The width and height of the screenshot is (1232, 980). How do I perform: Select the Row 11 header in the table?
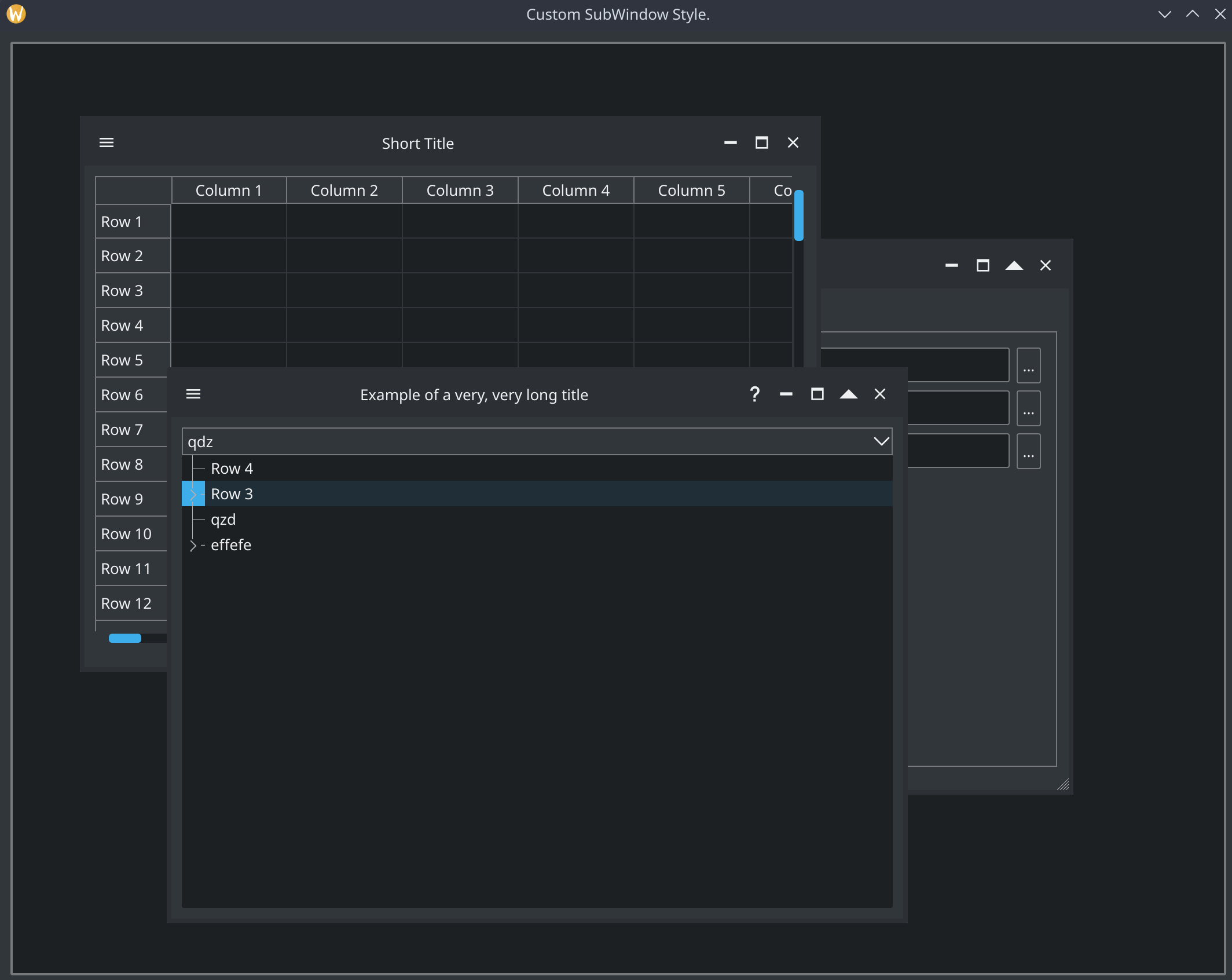131,568
